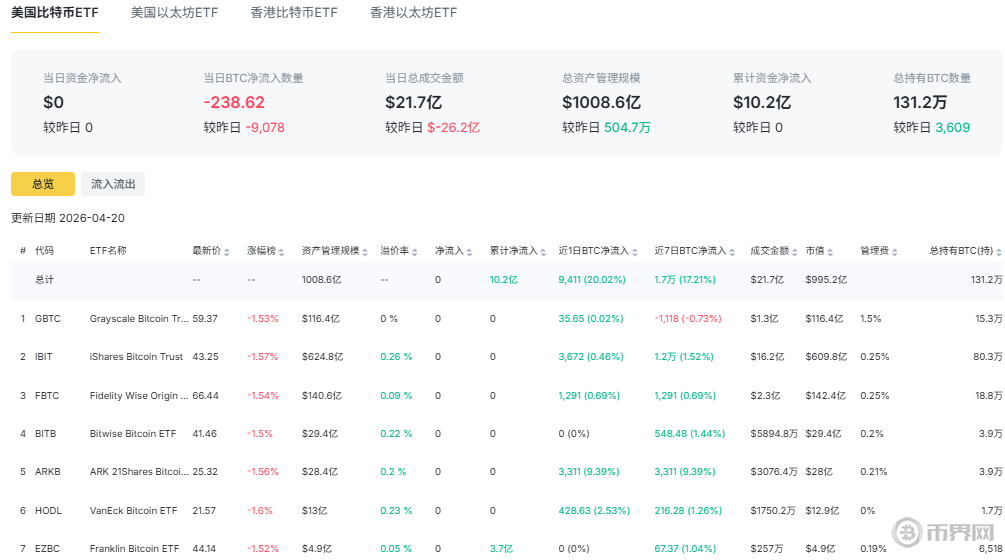This screenshot has width=1005, height=560.
Task: Sort by 市值 using its sort arrows
Action: click(x=830, y=252)
